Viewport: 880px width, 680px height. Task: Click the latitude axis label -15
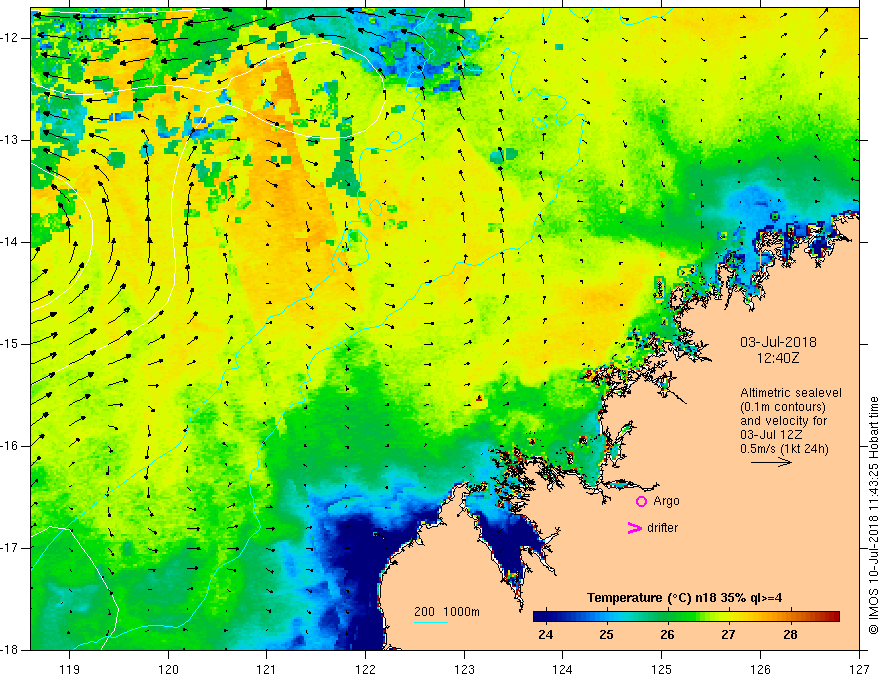tap(10, 344)
